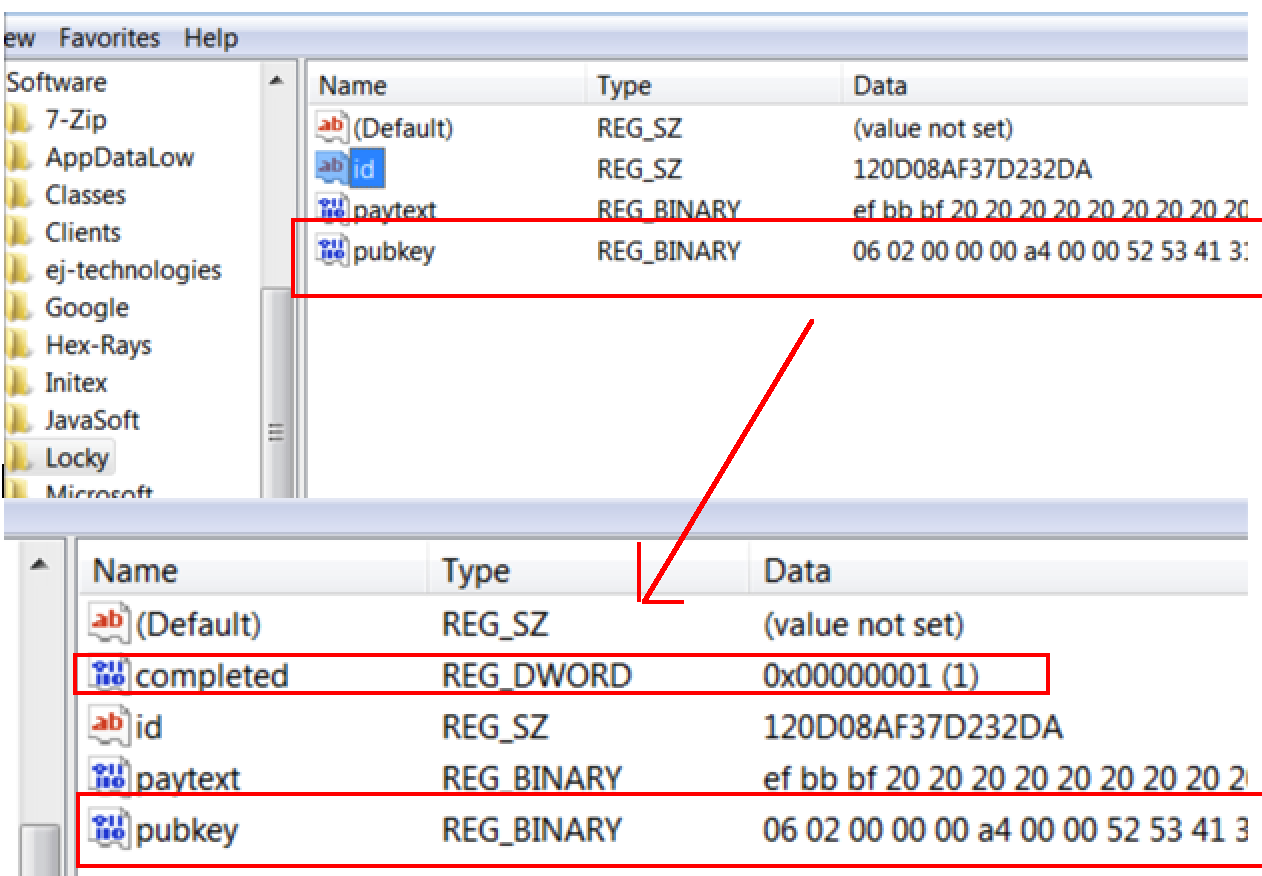Click the binary icon beside completed value

tap(108, 675)
